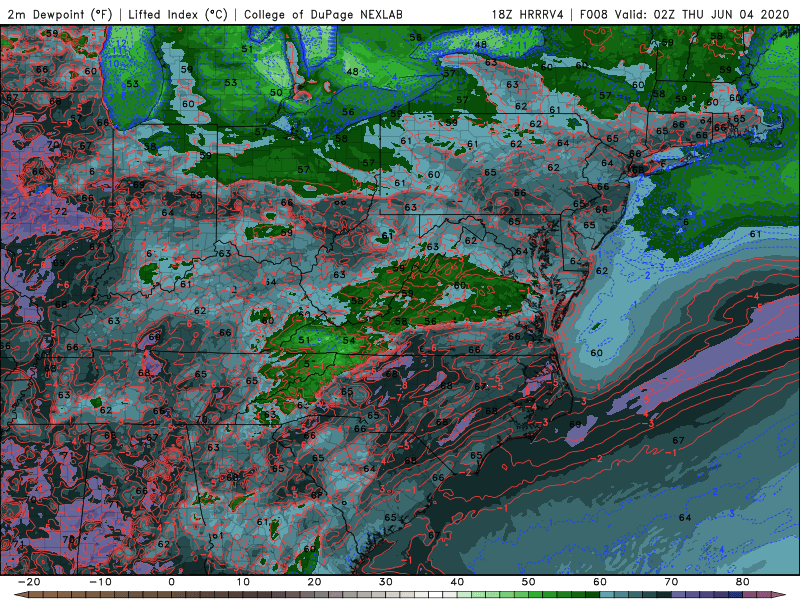
Task: Click the offshore '61' dewpoint value at the east edge
Action: pos(755,234)
